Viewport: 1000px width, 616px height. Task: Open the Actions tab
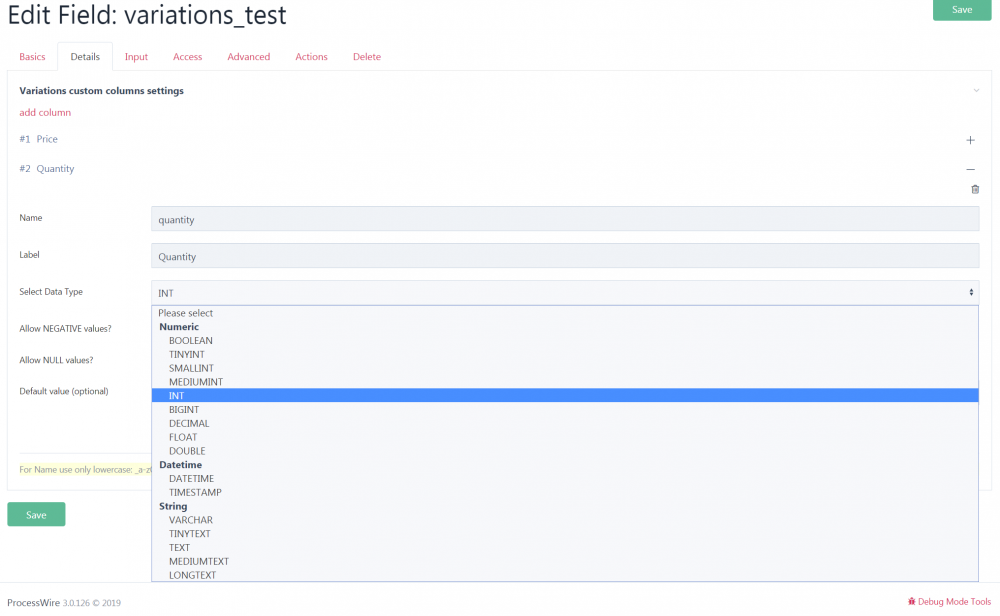[311, 57]
